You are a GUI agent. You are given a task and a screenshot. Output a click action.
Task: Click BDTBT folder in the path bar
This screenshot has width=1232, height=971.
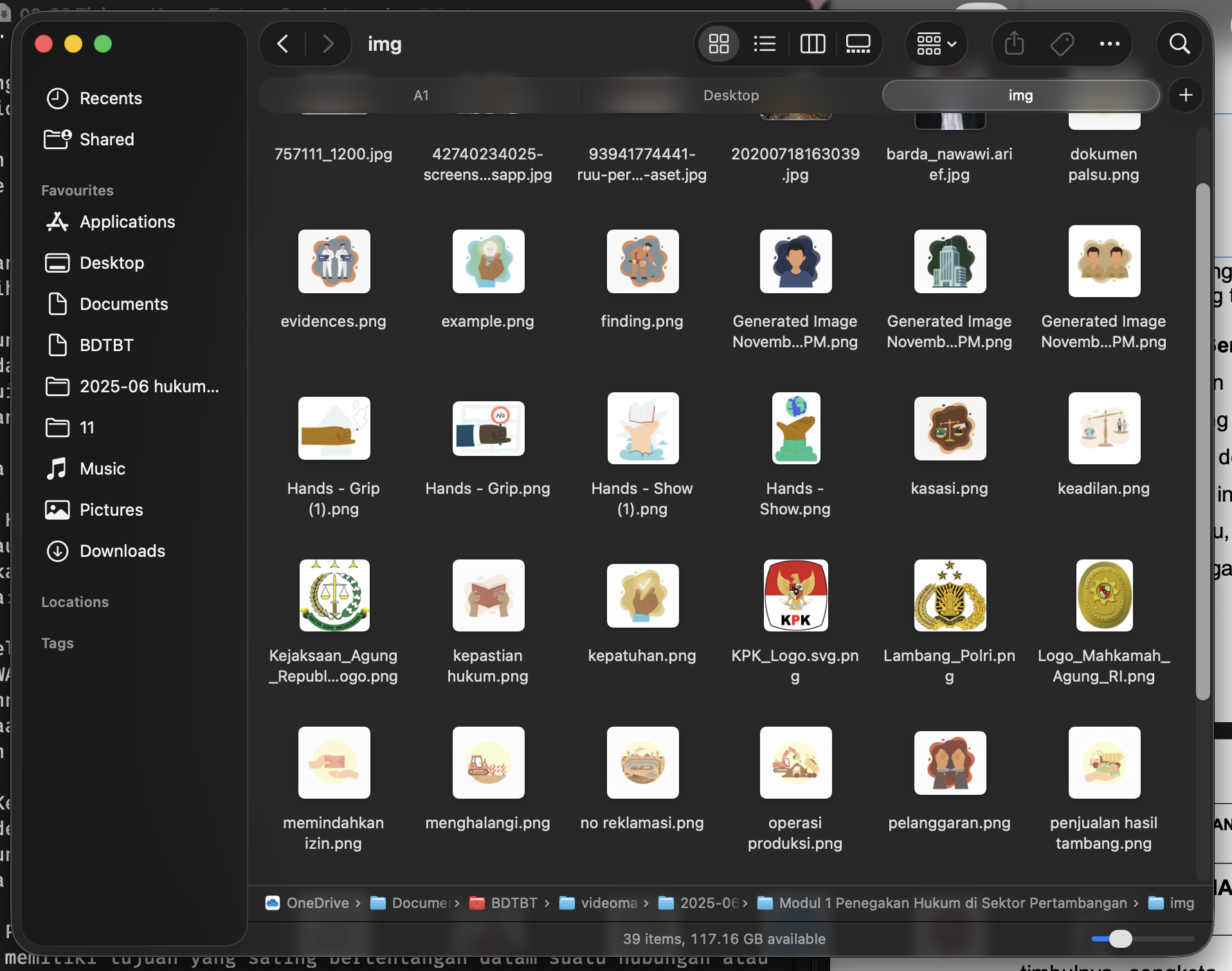[513, 903]
